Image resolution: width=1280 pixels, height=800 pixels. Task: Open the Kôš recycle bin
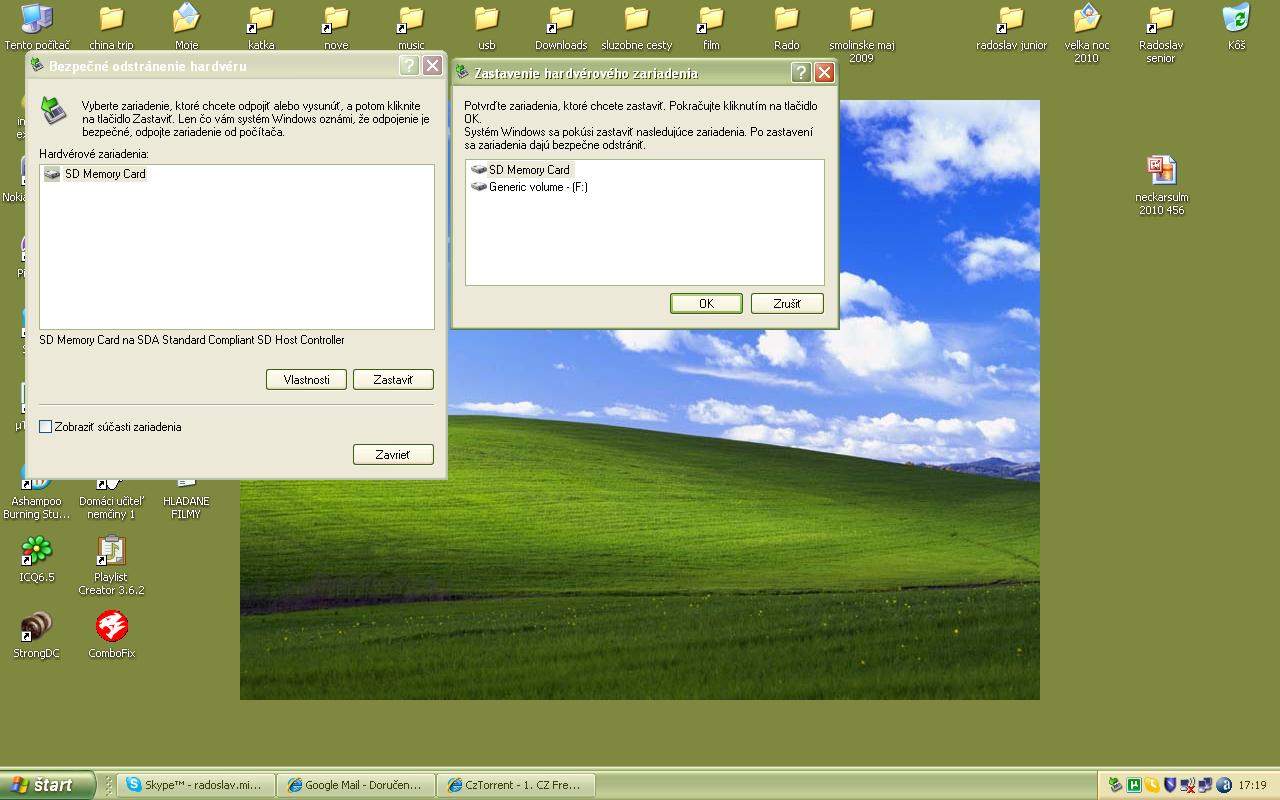pyautogui.click(x=1236, y=20)
